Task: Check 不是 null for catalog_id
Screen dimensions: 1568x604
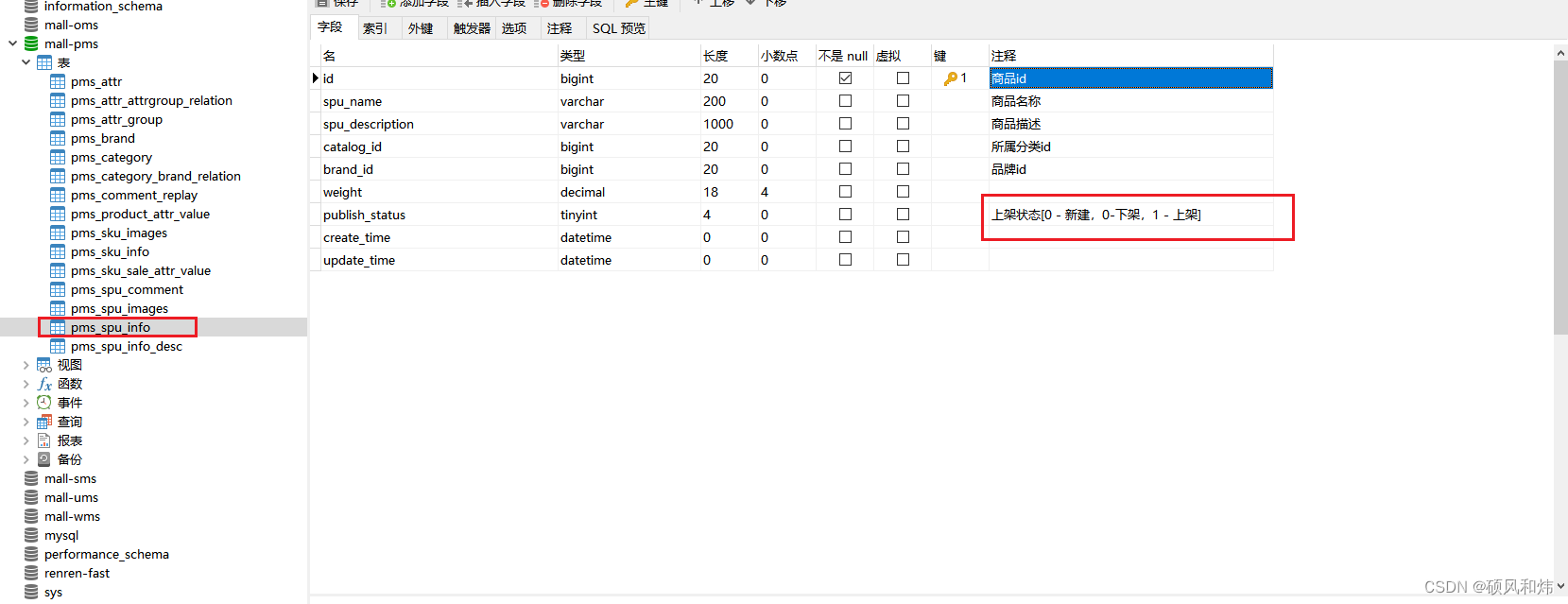Action: [845, 147]
